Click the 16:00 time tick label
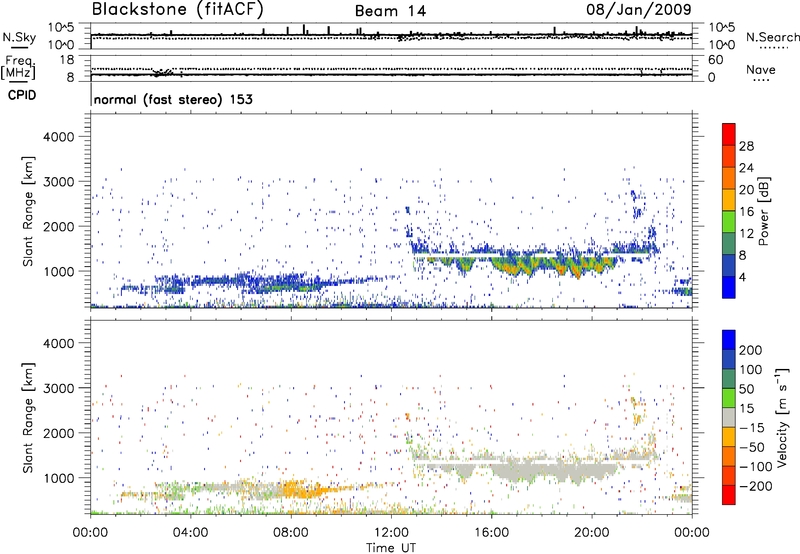800x554 pixels. click(491, 533)
